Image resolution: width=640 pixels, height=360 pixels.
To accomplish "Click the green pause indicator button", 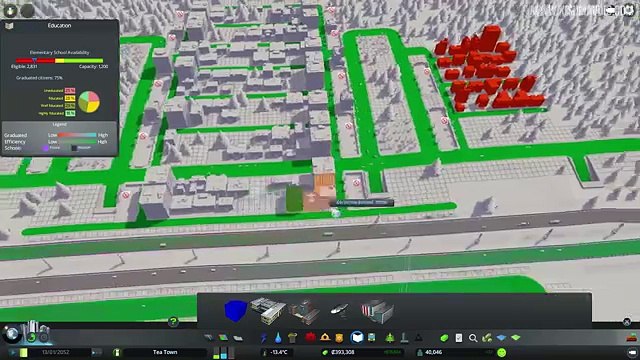I will 24,352.
